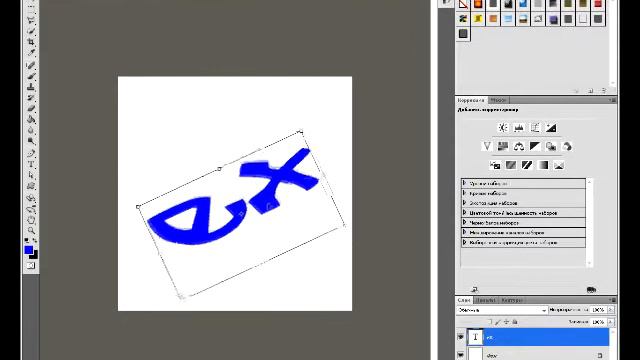This screenshot has height=360, width=640.
Task: Expand Микширование каналов presets
Action: click(464, 232)
